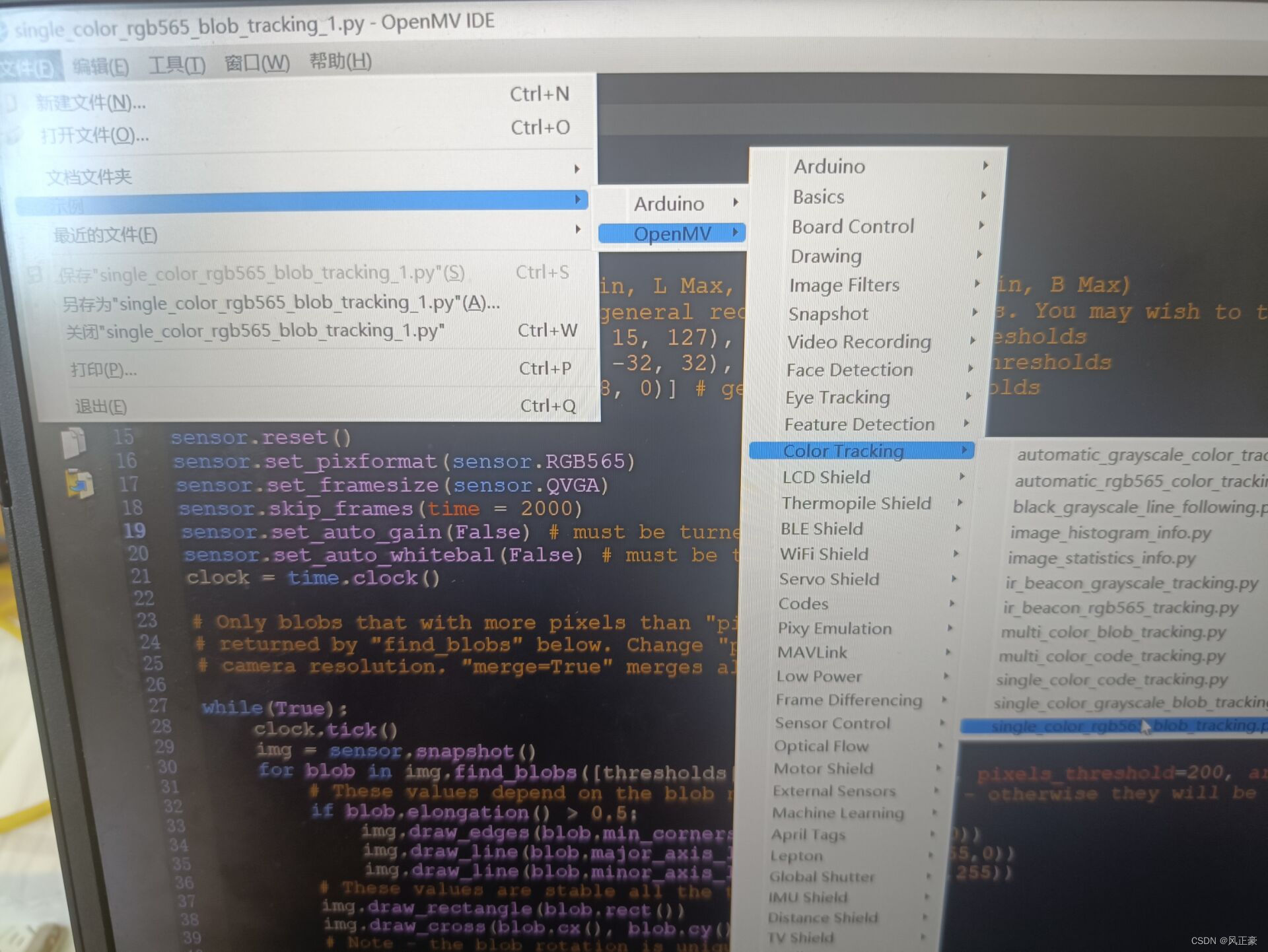Open the Snapshot submenu
The image size is (1268, 952).
click(x=828, y=314)
